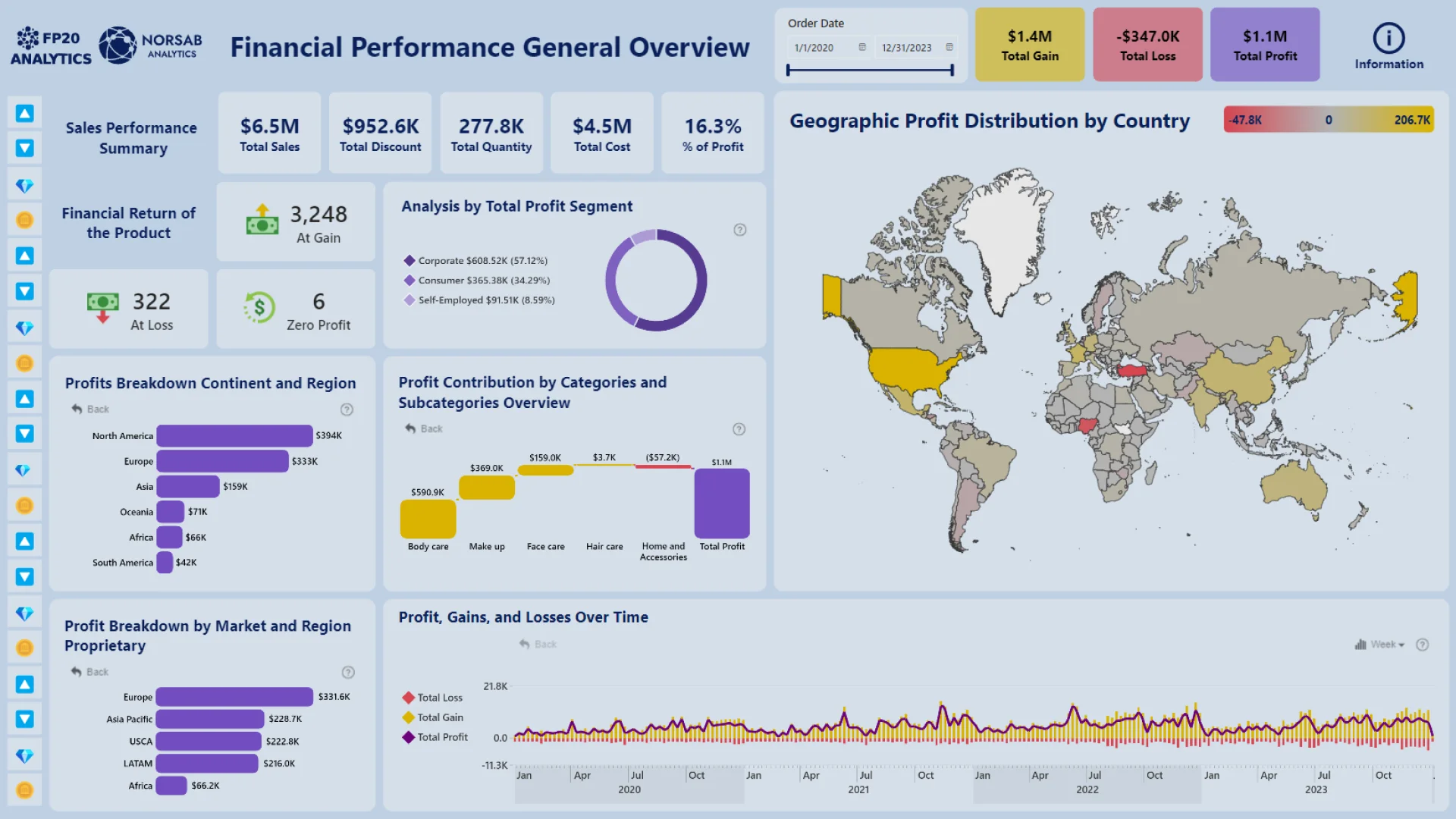Open the Week granularity dropdown
The width and height of the screenshot is (1456, 819).
1388,645
